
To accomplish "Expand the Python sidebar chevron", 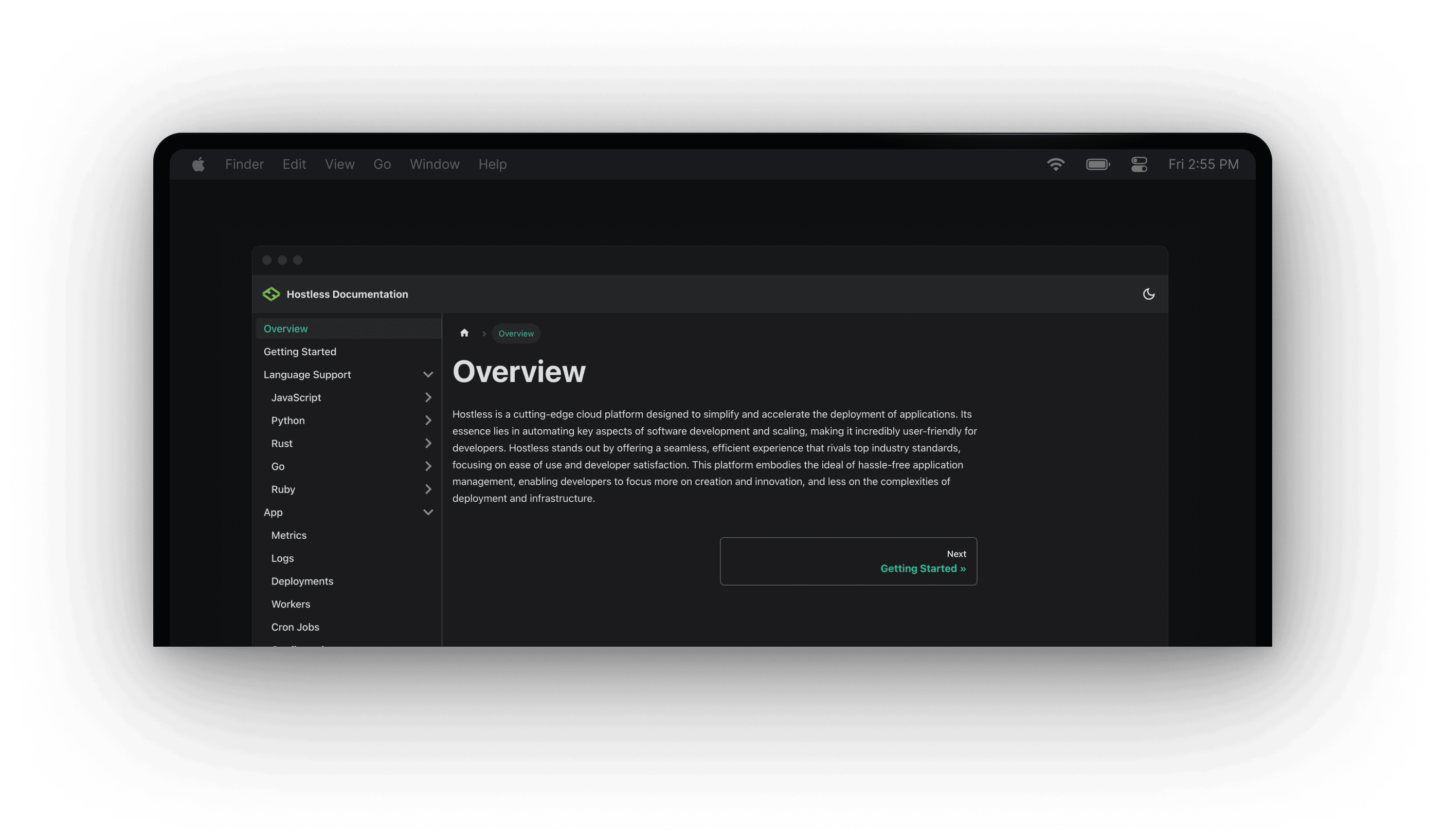I will (428, 421).
